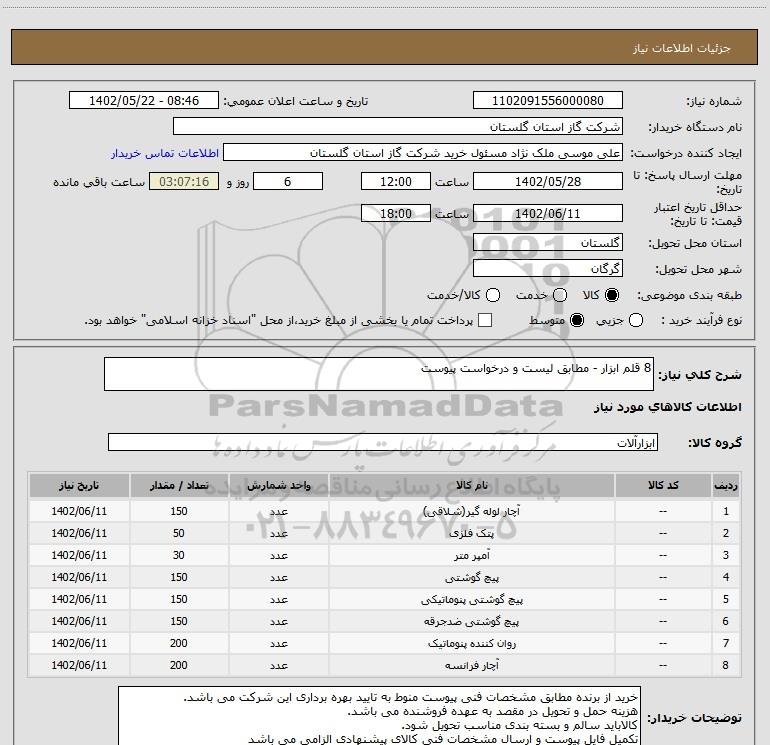Select item آچار لوله گیر(شلاقی) in table
Image resolution: width=770 pixels, height=745 pixels.
tap(471, 511)
